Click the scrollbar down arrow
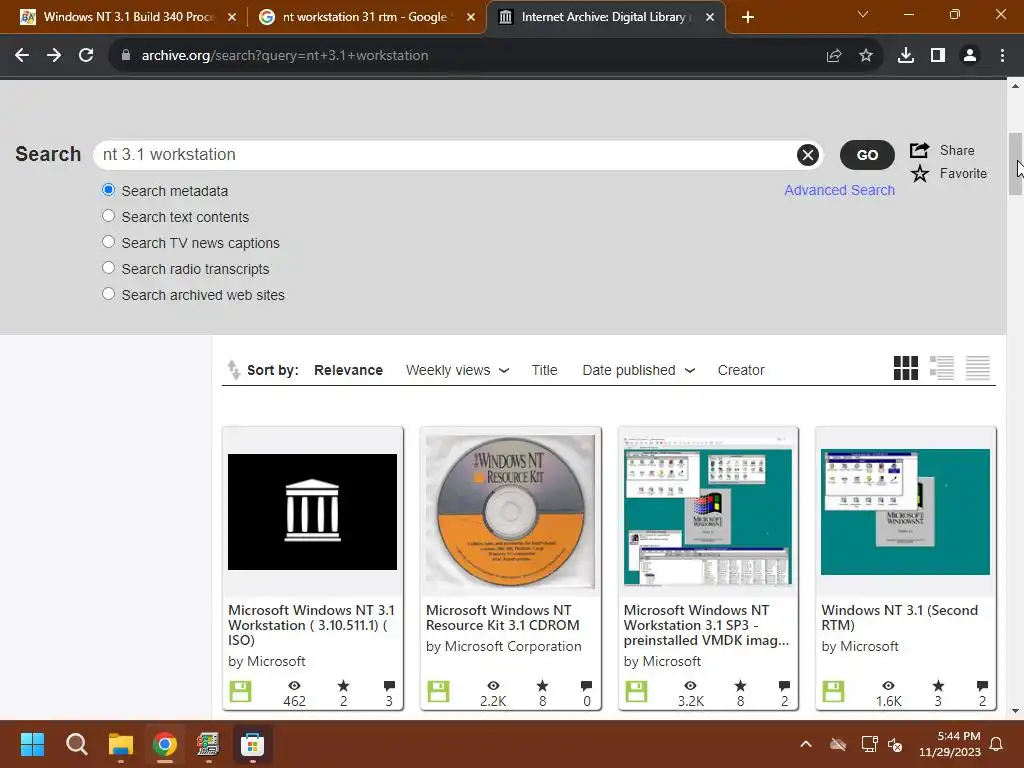Viewport: 1024px width, 768px height. [x=1015, y=711]
